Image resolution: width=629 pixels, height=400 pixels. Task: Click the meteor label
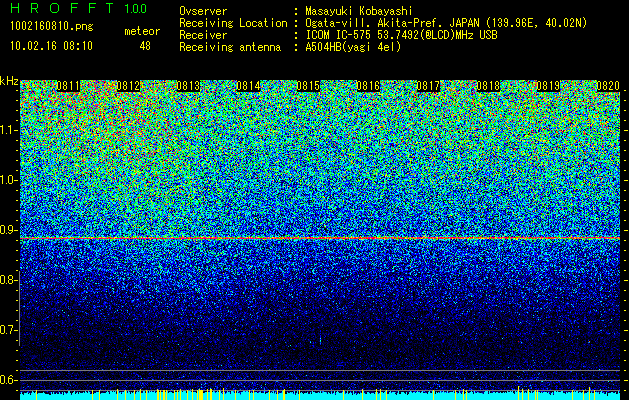click(142, 31)
